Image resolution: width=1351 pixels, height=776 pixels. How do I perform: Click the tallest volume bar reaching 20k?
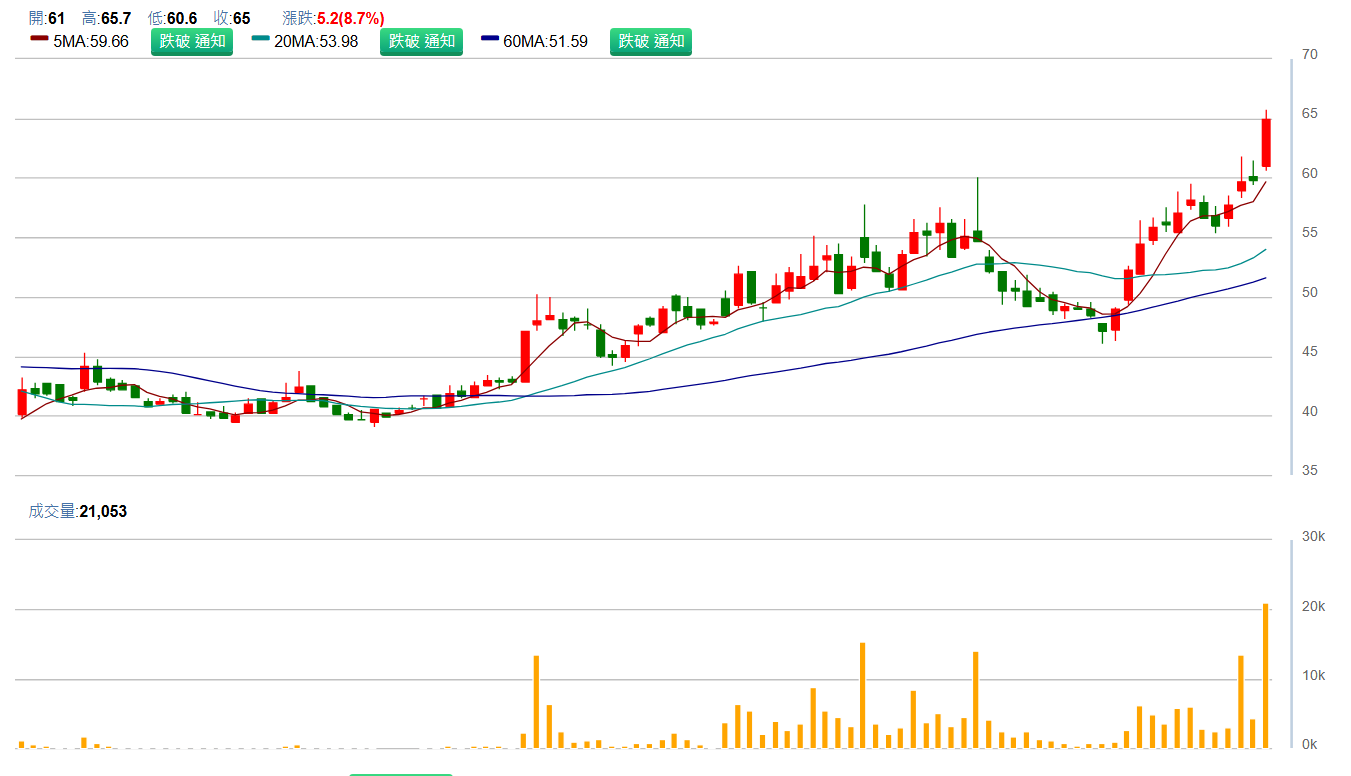click(x=1266, y=675)
